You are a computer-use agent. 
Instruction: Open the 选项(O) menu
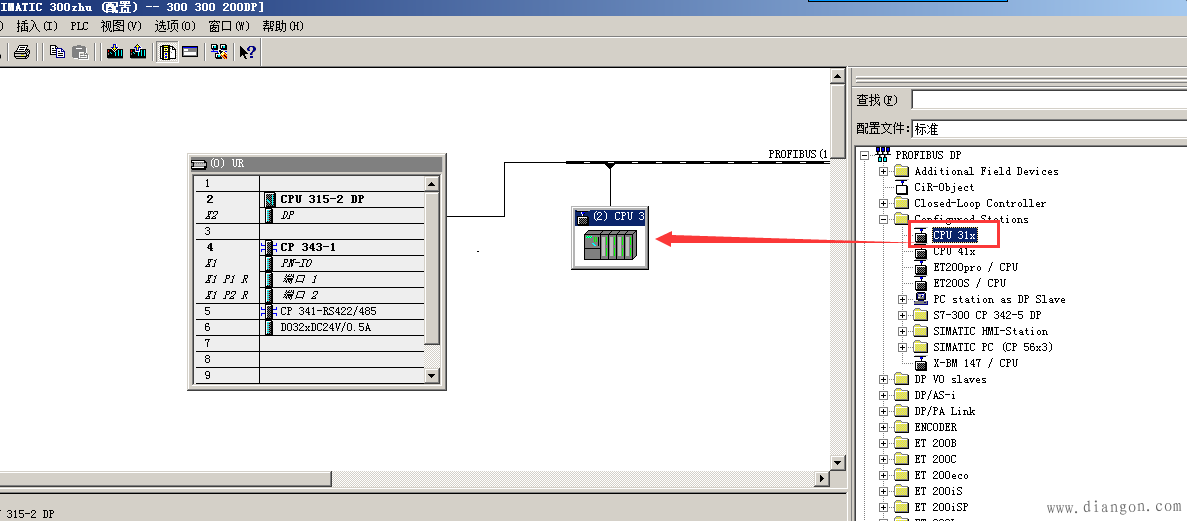(x=175, y=26)
